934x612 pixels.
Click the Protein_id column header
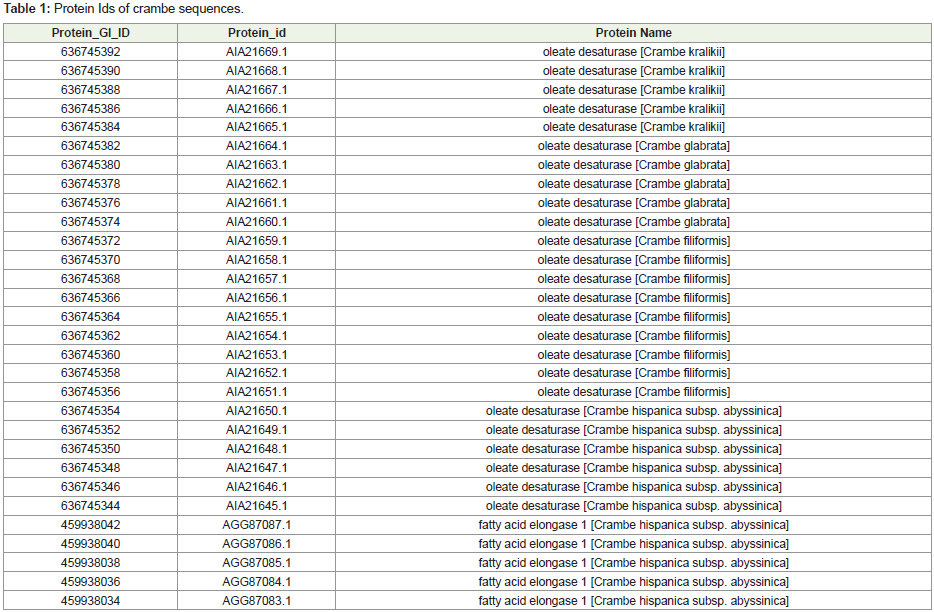coord(256,33)
